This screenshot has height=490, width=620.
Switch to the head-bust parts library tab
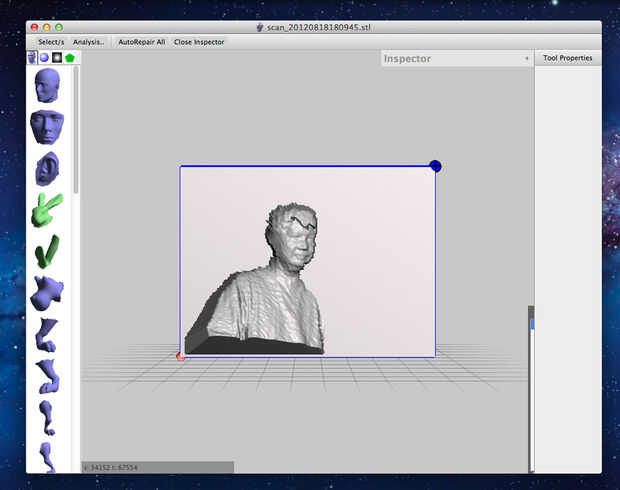(32, 58)
